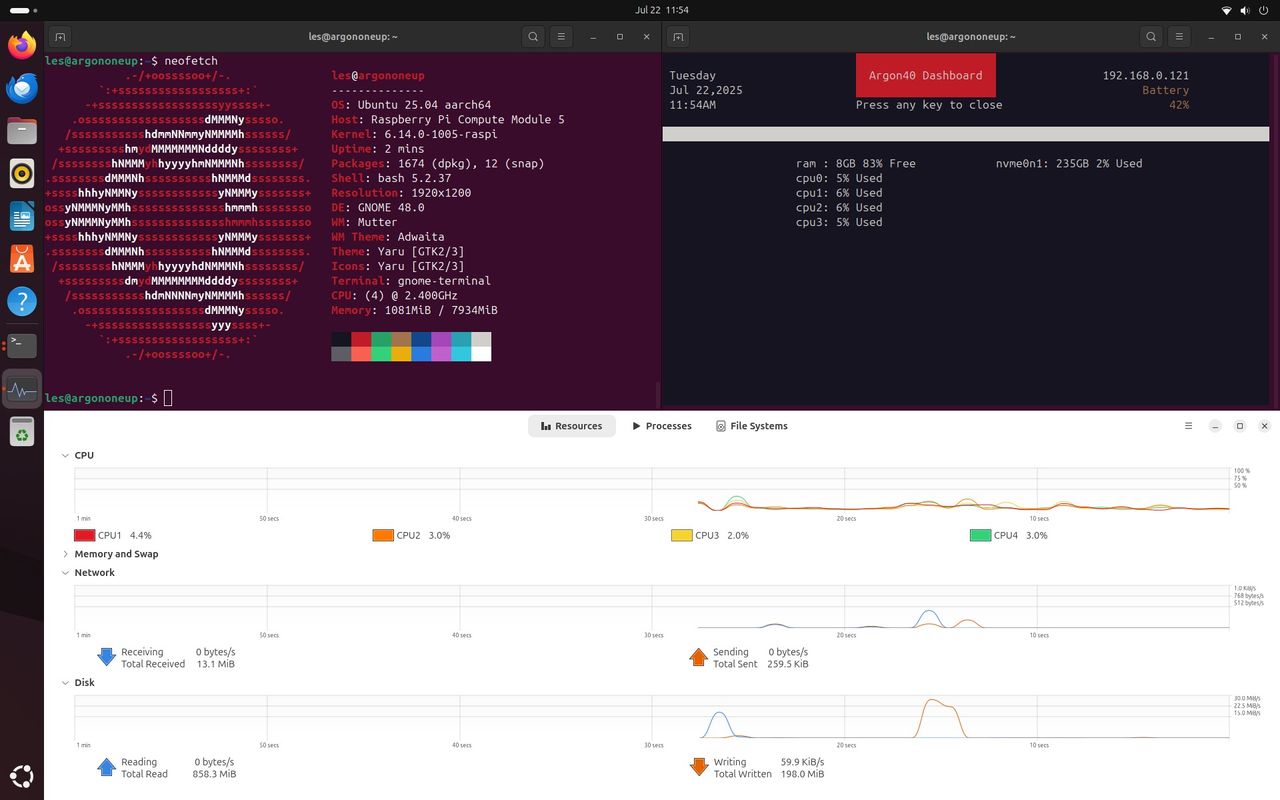Click search icon in left terminal header
The image size is (1280, 800).
tap(534, 37)
